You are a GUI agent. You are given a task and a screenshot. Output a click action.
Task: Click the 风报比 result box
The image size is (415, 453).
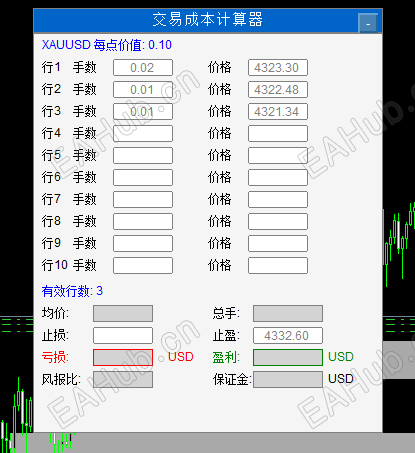click(x=123, y=379)
